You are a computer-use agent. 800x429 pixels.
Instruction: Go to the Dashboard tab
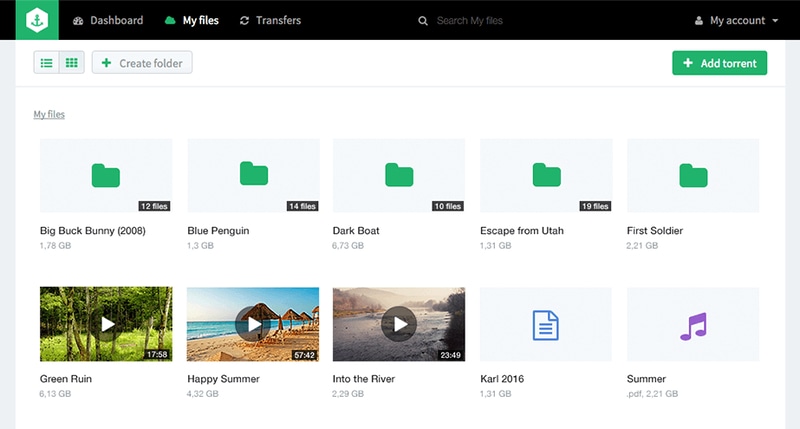click(108, 20)
